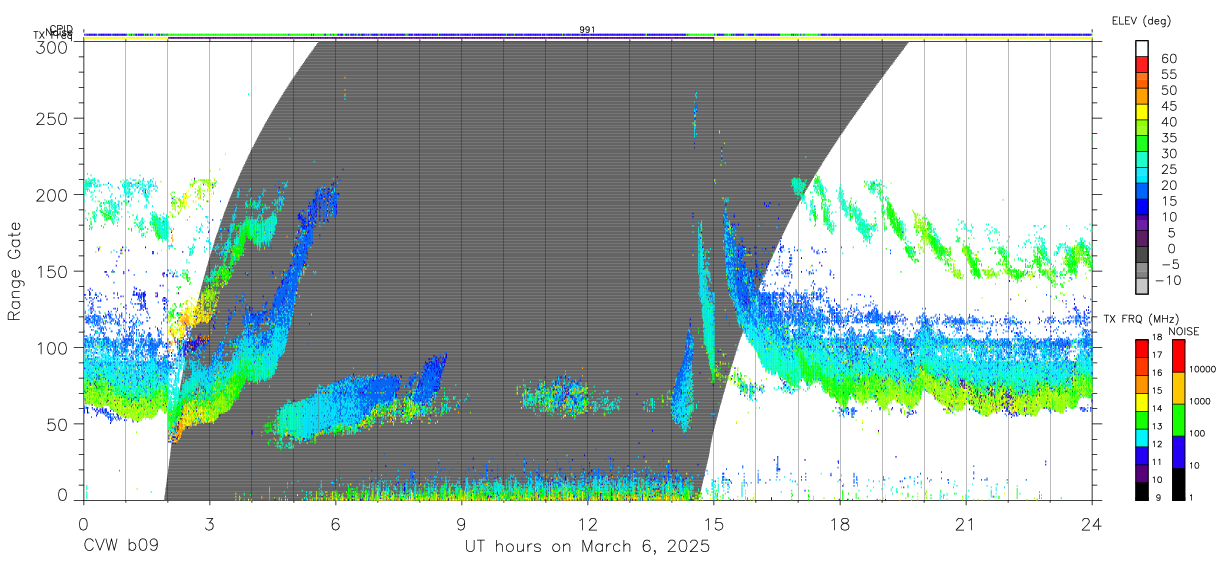
Task: Click the 45 label on ELEV colorbar
Action: point(1169,106)
